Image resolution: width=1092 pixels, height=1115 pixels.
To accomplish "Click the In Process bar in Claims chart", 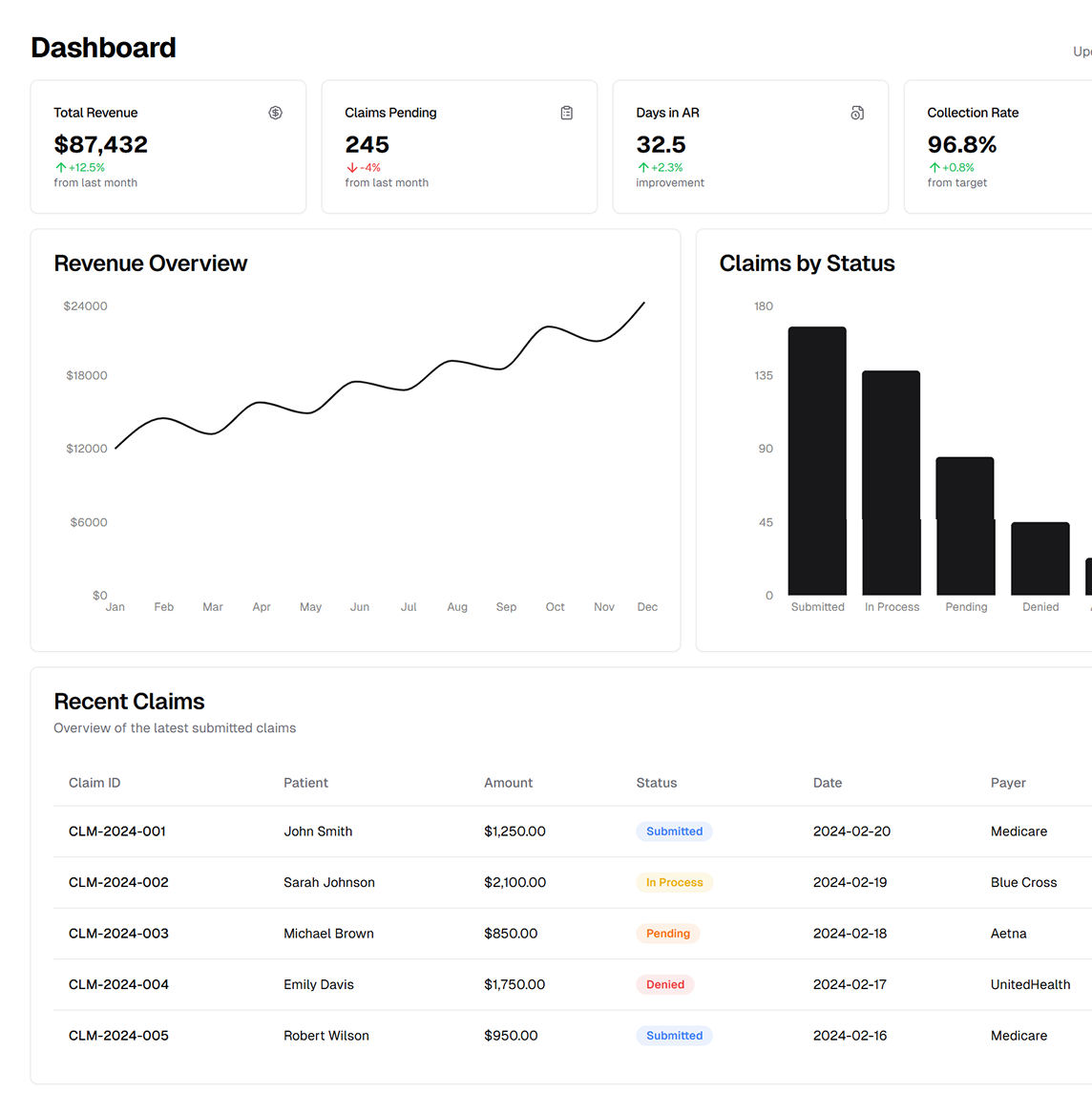I will [892, 483].
